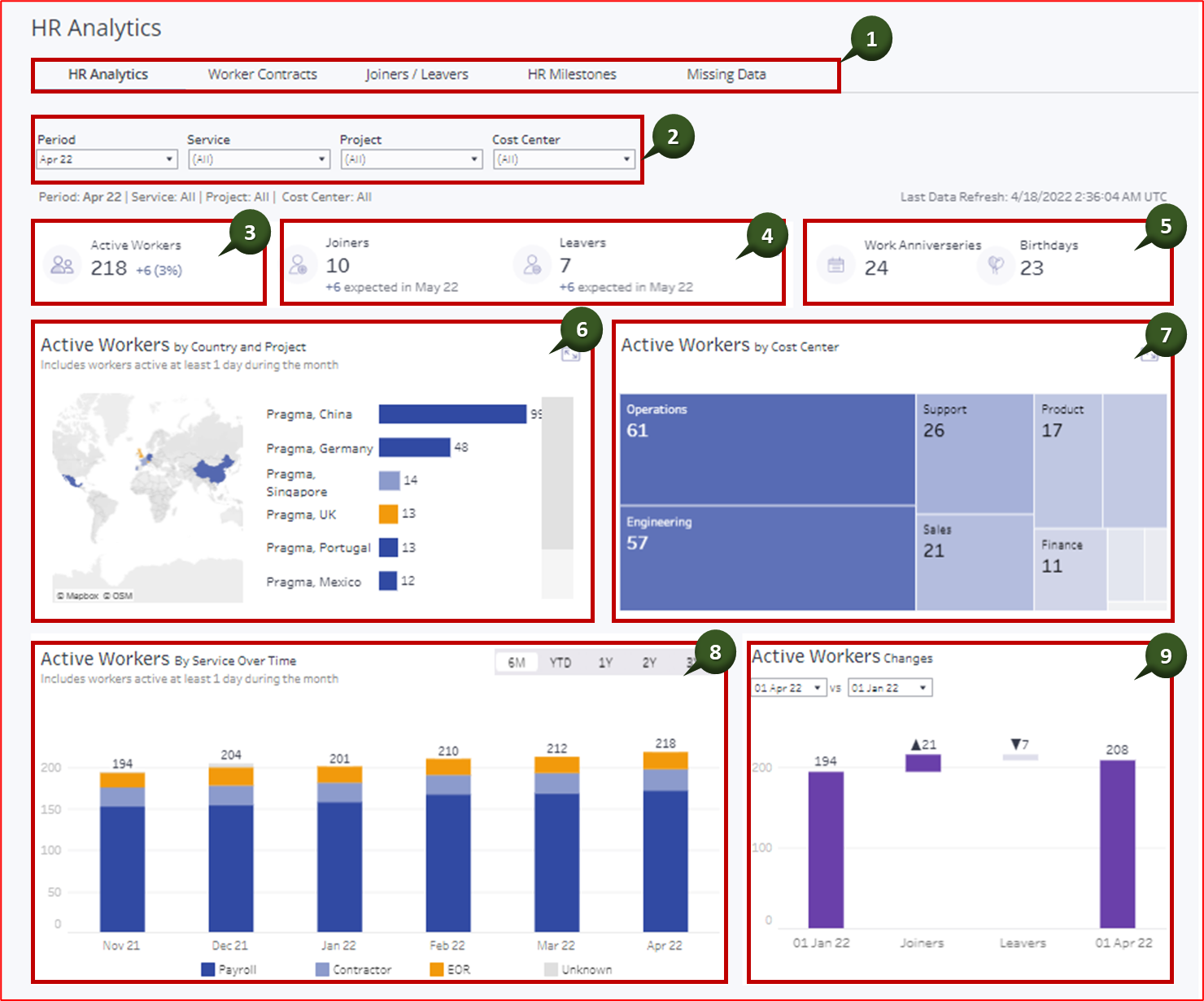Select the YTD time range toggle

coord(561,663)
